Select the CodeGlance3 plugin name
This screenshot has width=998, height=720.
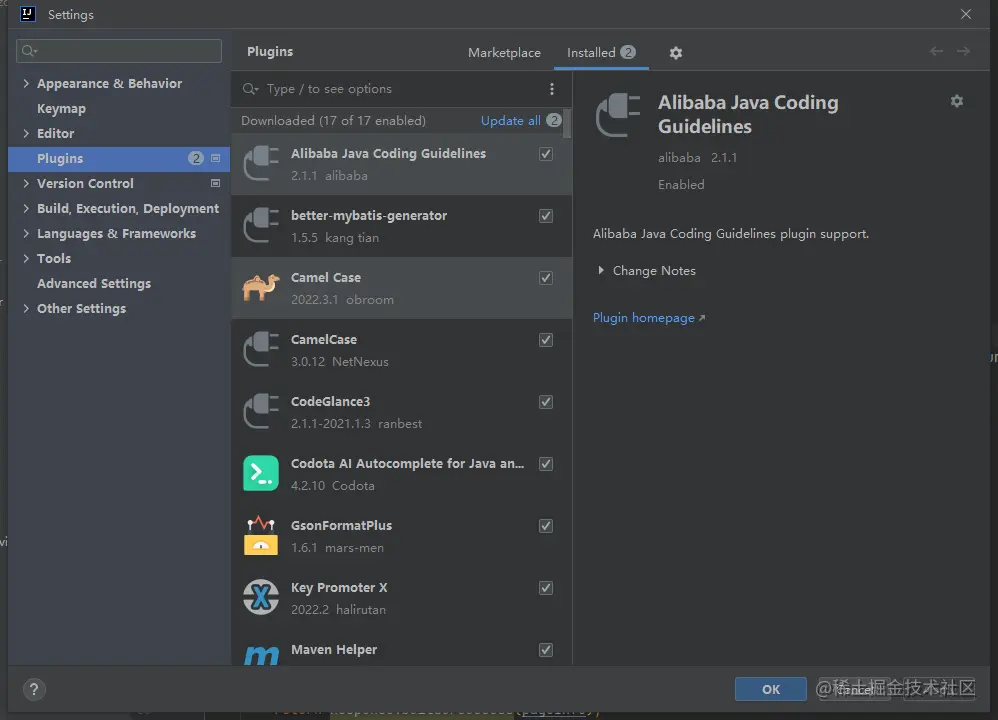330,401
